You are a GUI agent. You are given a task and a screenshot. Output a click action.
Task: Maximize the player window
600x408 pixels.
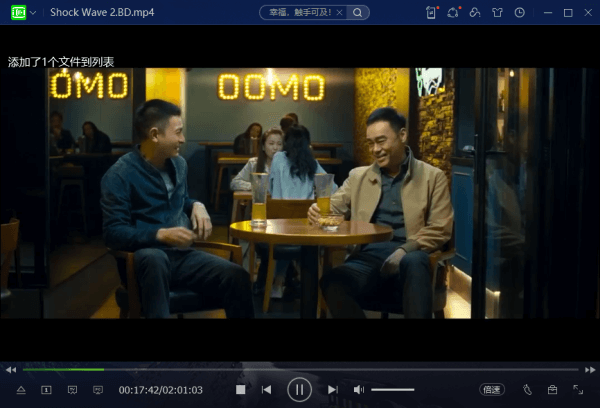pyautogui.click(x=568, y=13)
